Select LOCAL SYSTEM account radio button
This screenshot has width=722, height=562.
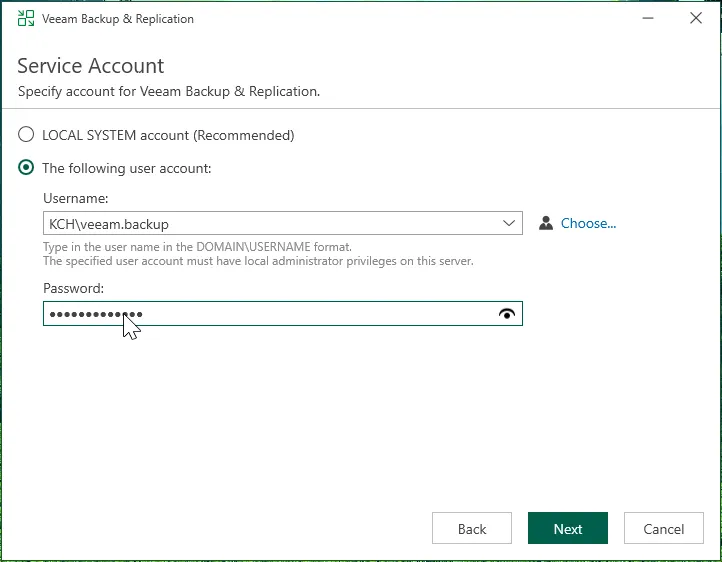point(26,135)
